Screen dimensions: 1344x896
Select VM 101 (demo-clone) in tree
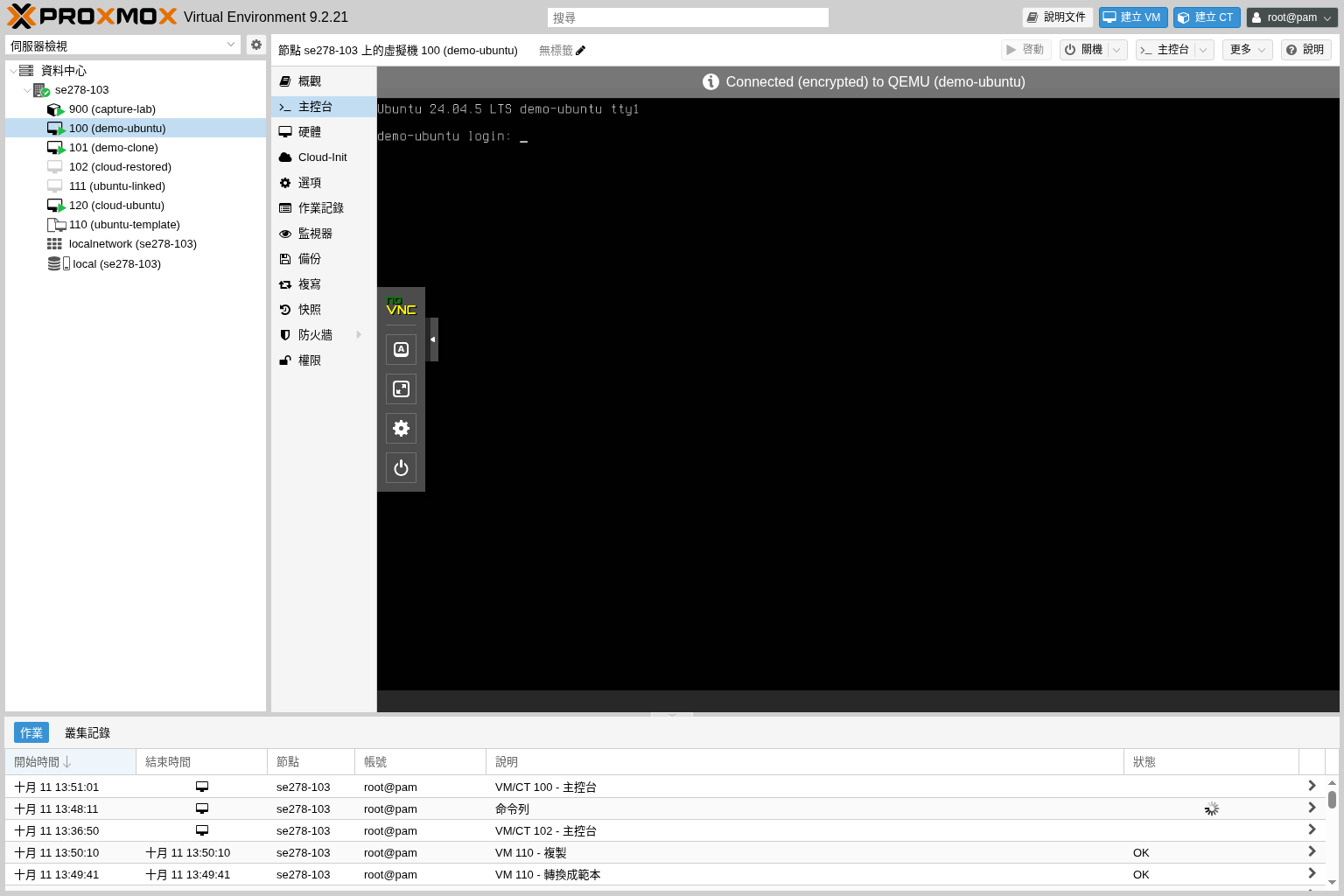point(136,148)
